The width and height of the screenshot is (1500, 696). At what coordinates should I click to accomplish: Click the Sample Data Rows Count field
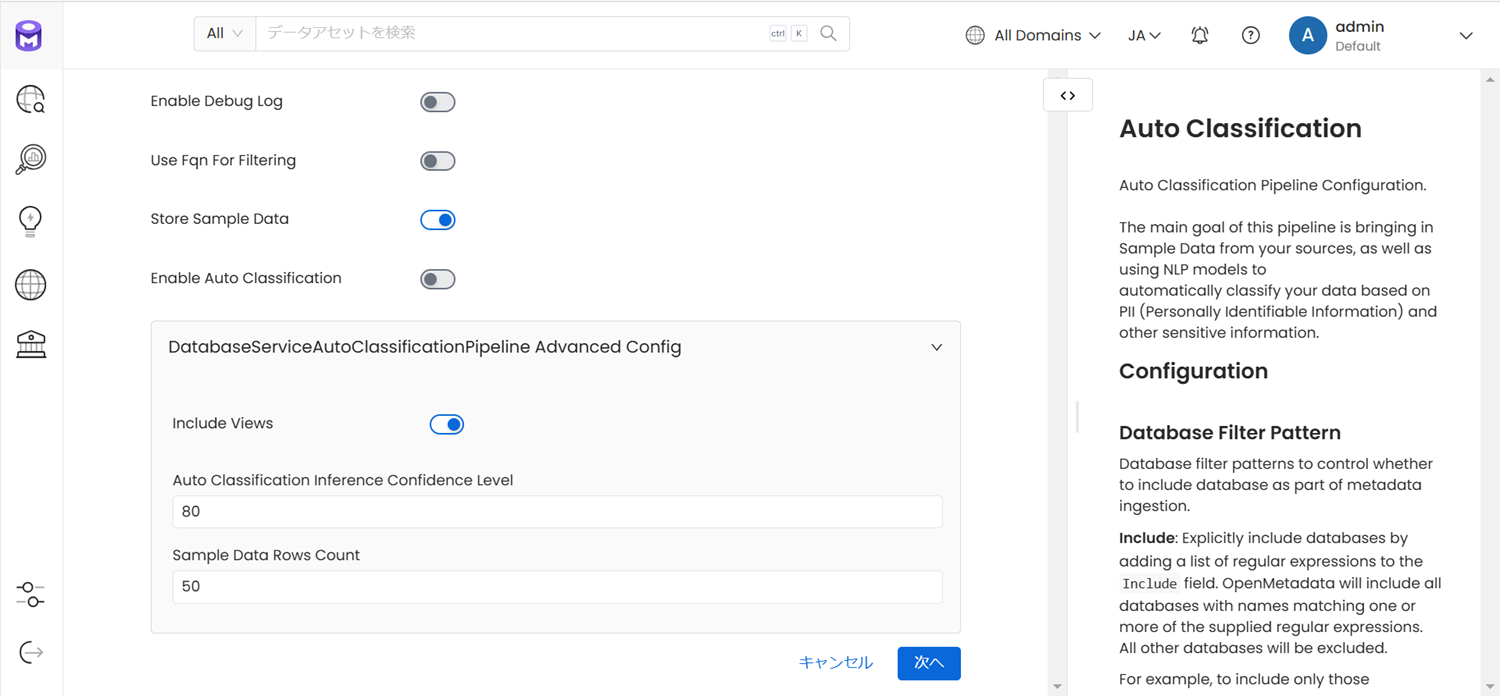tap(557, 587)
